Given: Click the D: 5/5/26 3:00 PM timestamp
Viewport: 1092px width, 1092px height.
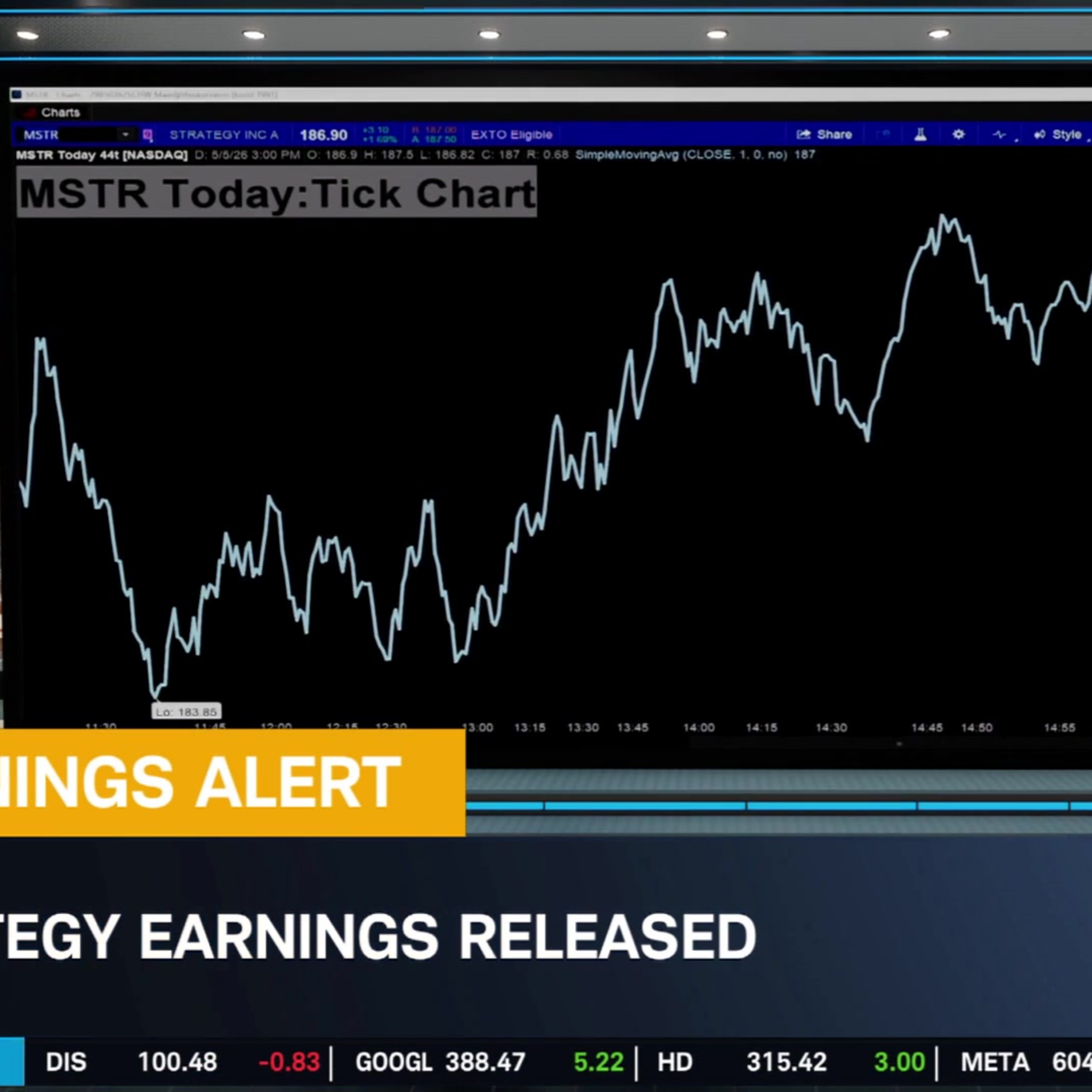Looking at the screenshot, I should point(247,154).
